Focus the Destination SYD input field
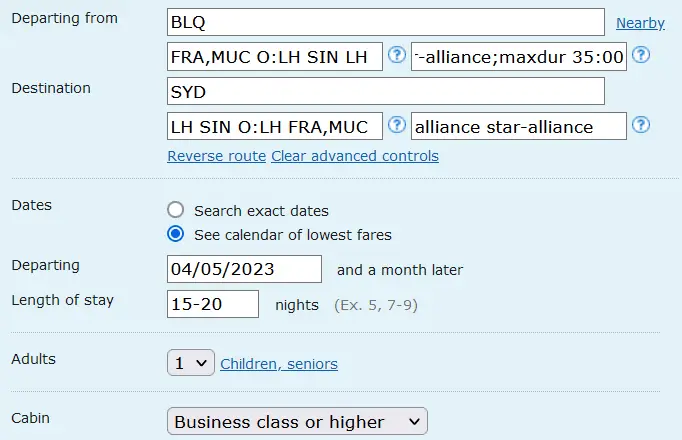Image resolution: width=682 pixels, height=440 pixels. (x=386, y=91)
